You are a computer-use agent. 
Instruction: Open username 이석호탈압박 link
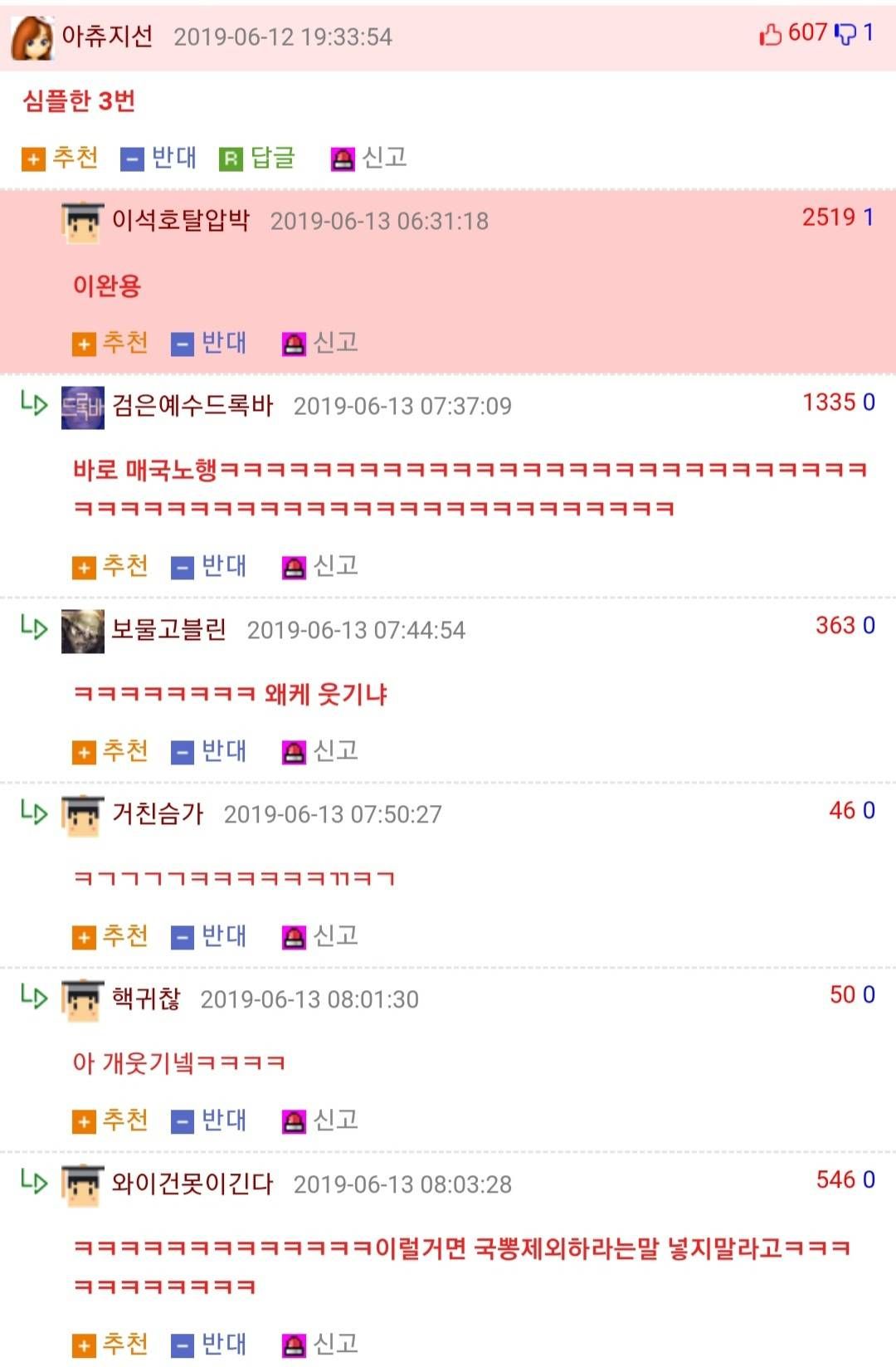tap(181, 220)
